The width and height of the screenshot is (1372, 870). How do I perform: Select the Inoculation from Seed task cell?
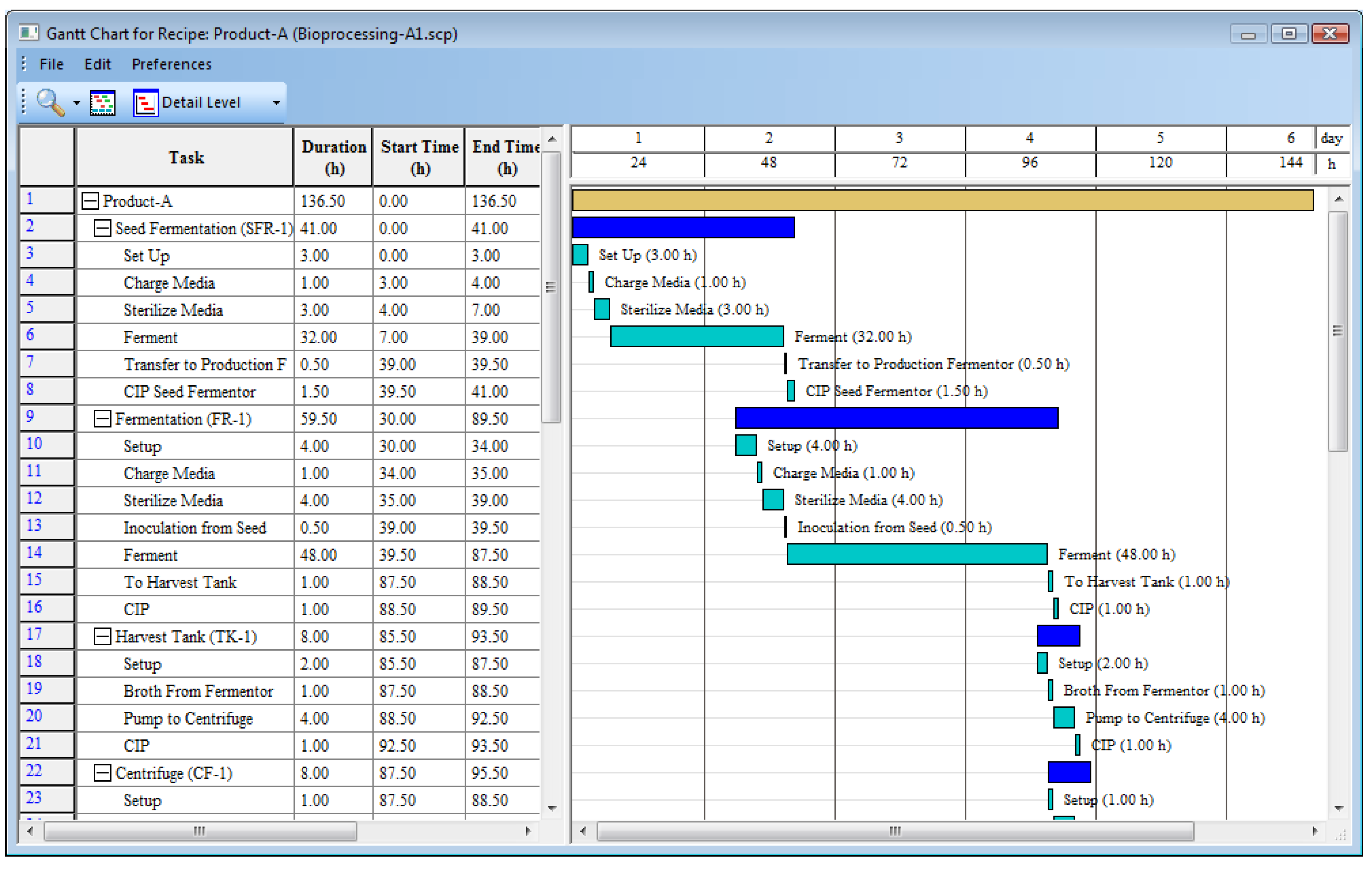(185, 528)
